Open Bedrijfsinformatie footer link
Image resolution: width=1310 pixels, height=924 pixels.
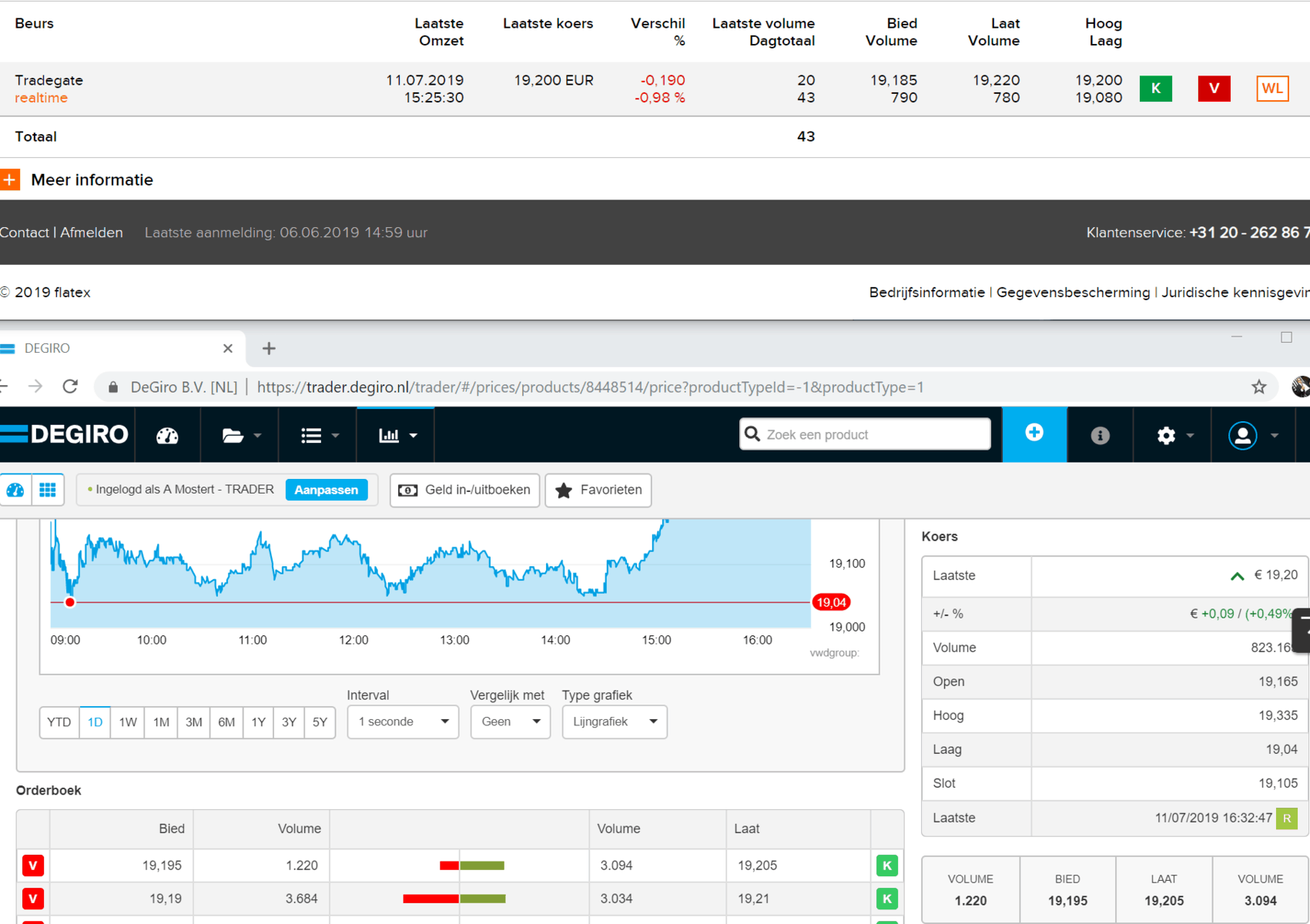926,293
